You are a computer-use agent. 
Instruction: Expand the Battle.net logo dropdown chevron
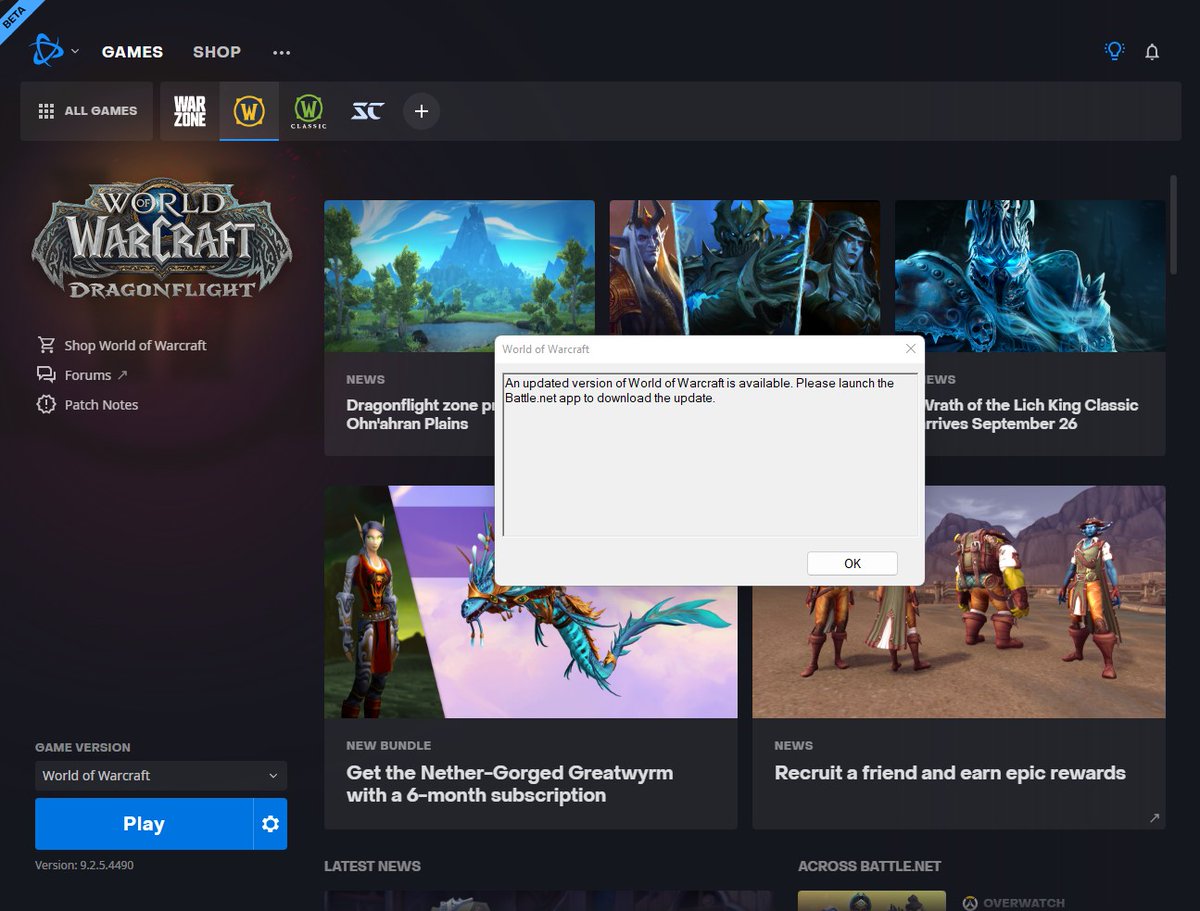[x=75, y=51]
